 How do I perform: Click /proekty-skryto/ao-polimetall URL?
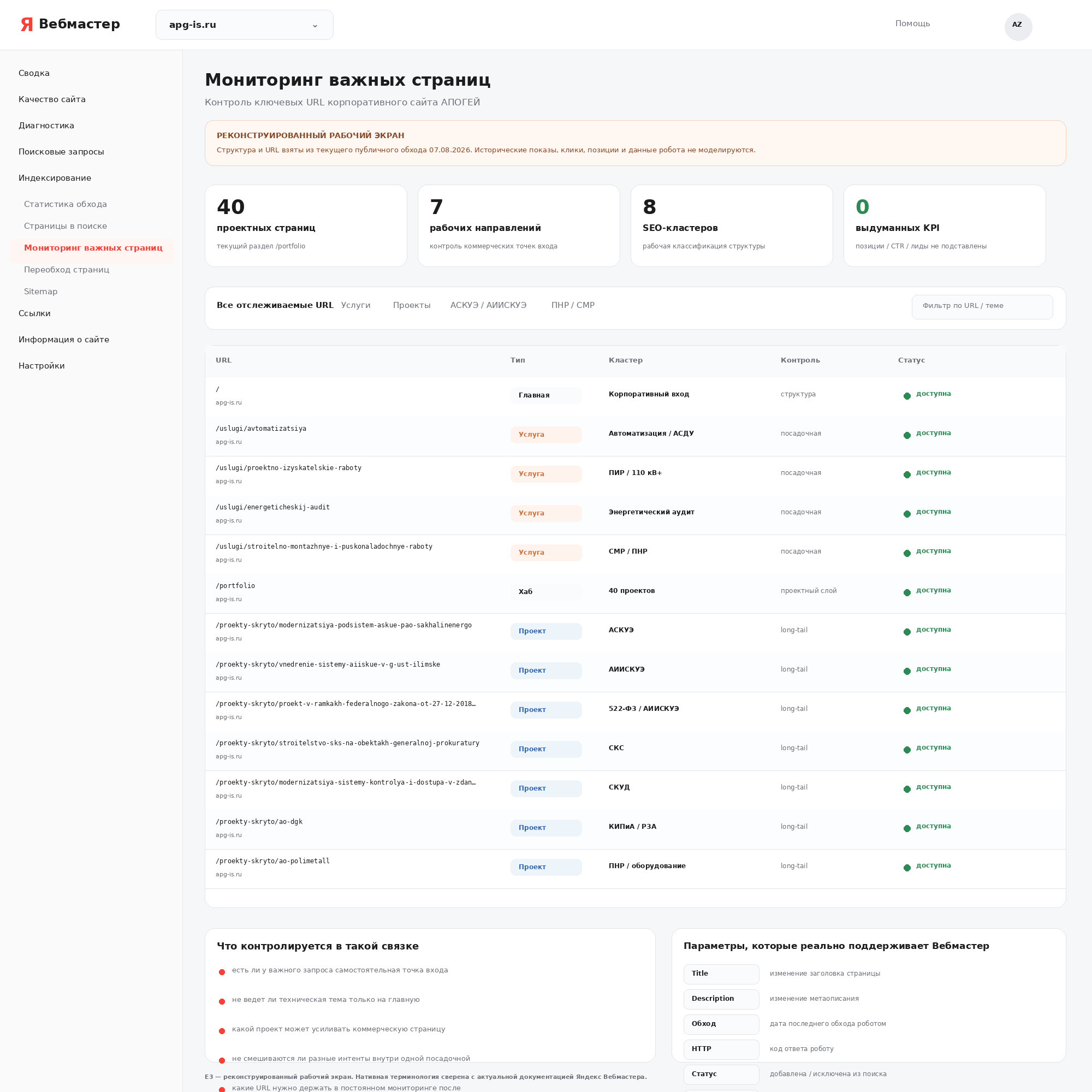273,861
